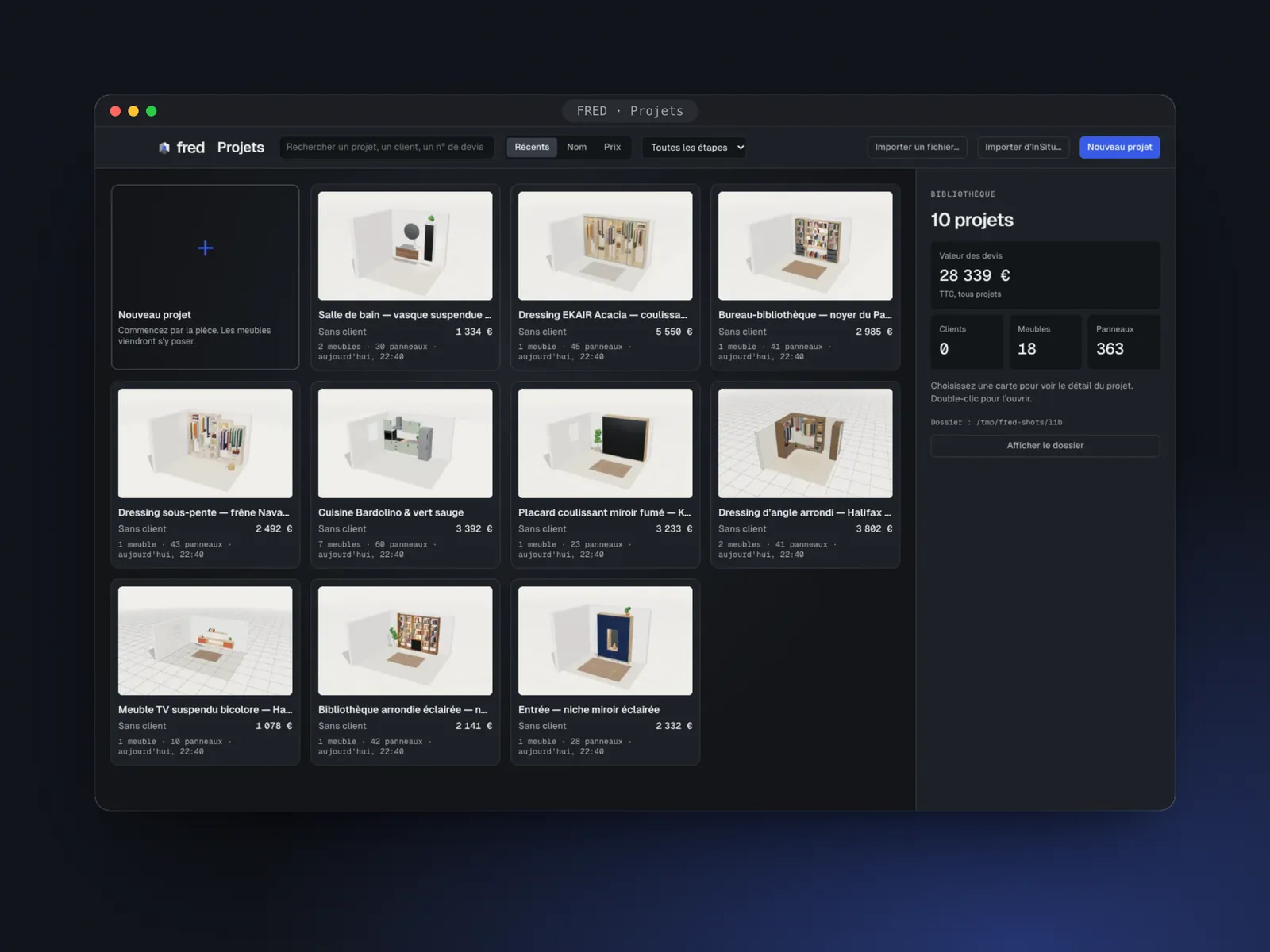Click the 10 projets heading
Screen dimensions: 1270x952
tap(972, 220)
